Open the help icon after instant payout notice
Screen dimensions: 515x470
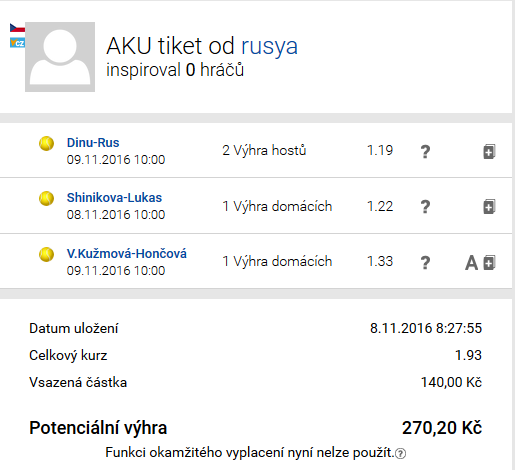click(400, 454)
